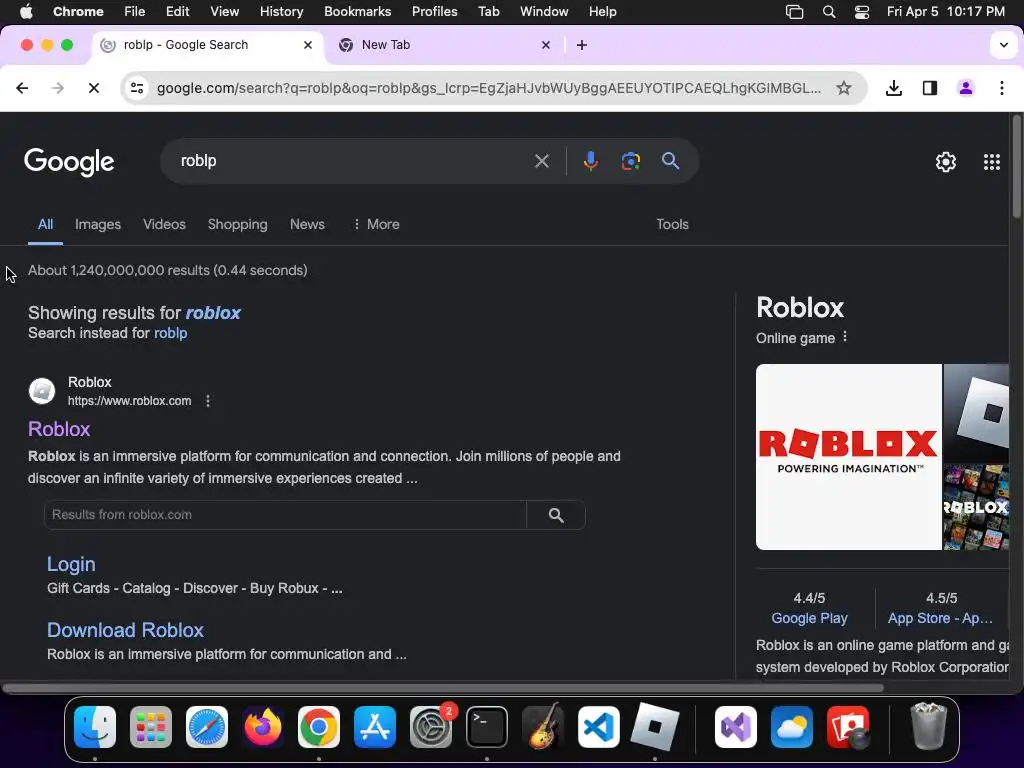Click the address bar URL
1024x768 pixels.
488,88
